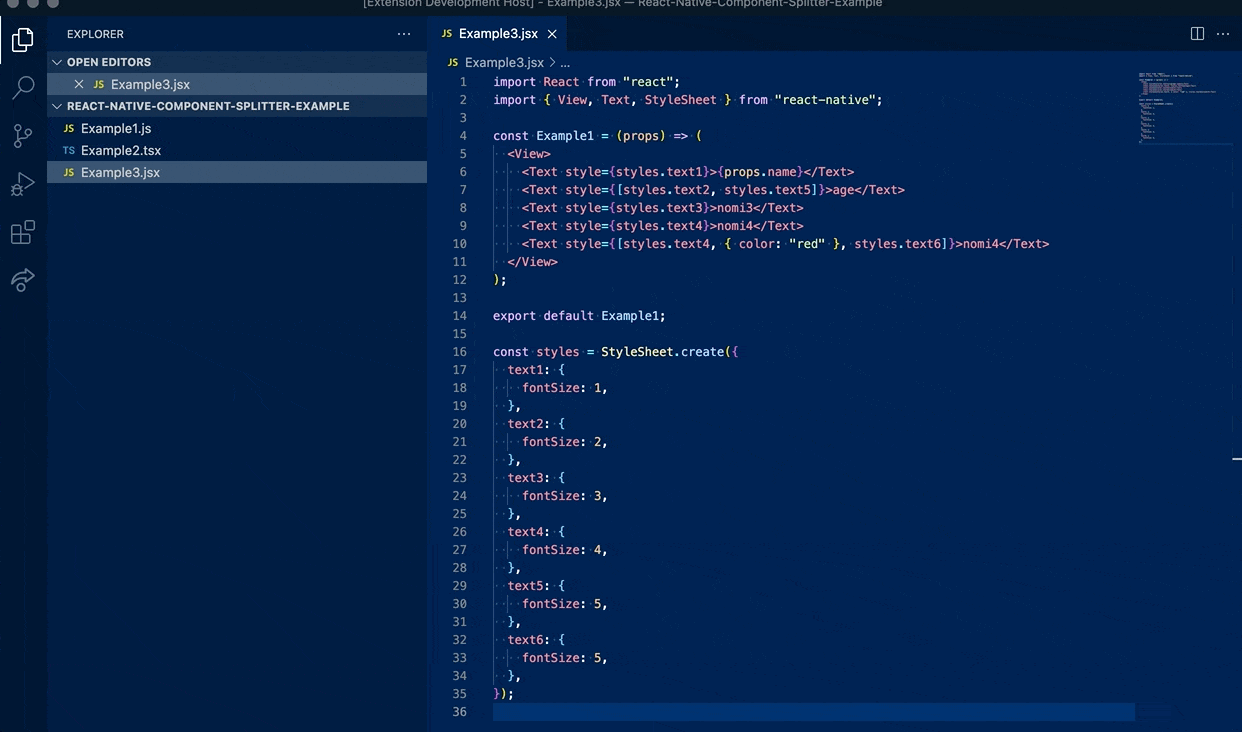Close Example3.jsx in Open Editors list
This screenshot has width=1242, height=732.
pyautogui.click(x=79, y=84)
